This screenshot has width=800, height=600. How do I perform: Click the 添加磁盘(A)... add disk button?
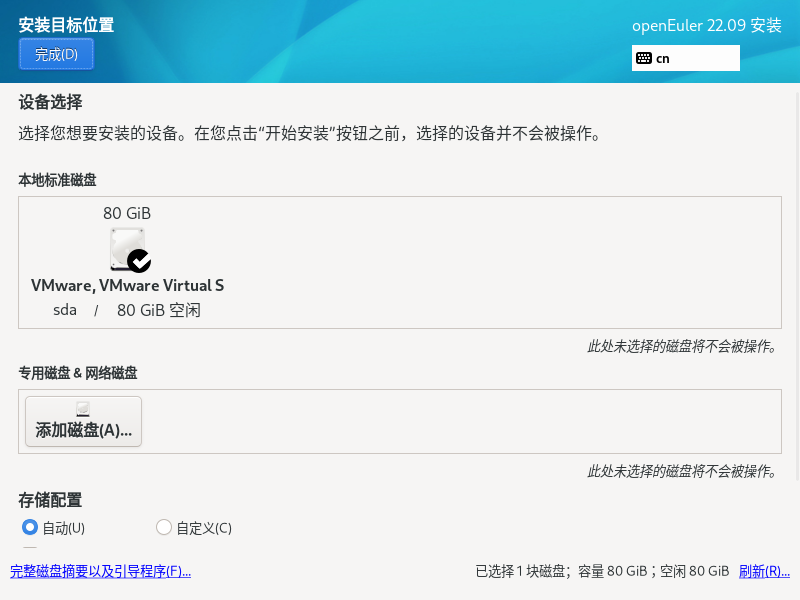coord(83,421)
